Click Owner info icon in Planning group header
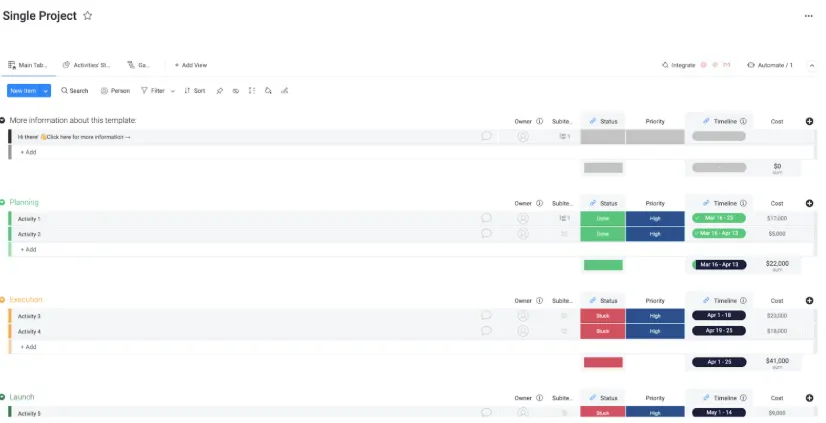This screenshot has width=826, height=423. coord(539,203)
